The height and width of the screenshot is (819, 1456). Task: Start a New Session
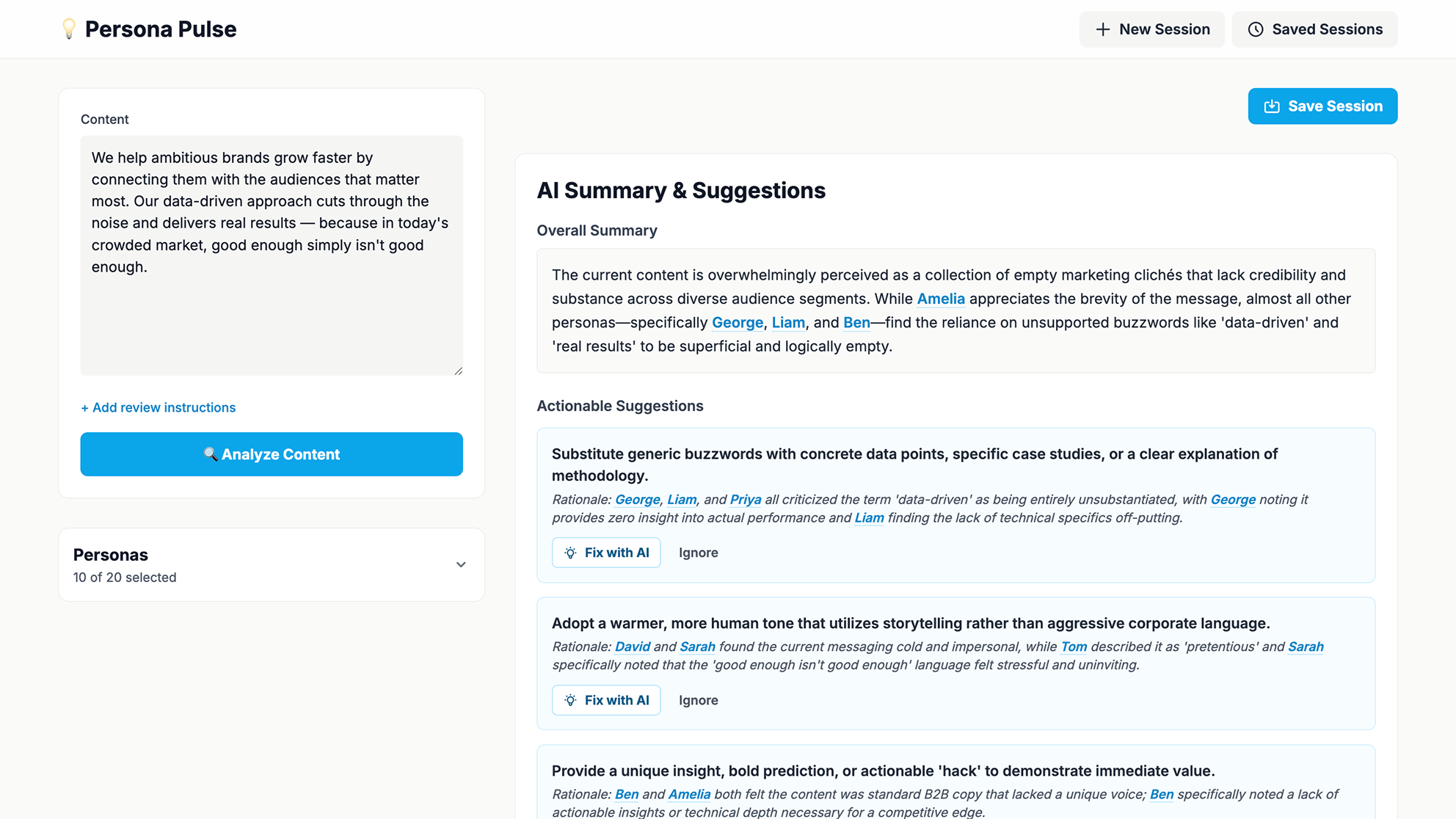click(1151, 29)
